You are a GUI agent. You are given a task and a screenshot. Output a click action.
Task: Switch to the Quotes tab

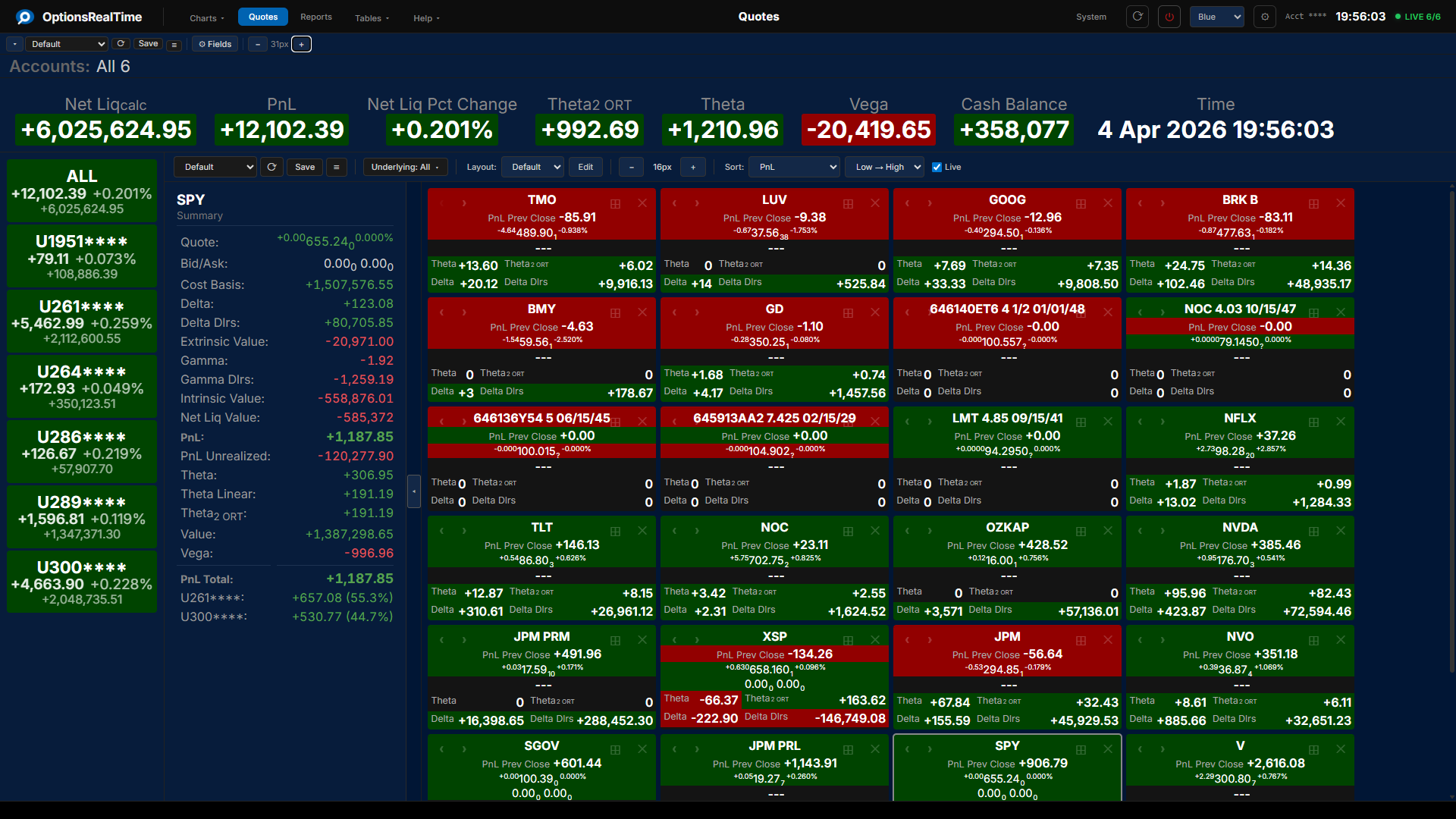click(263, 17)
